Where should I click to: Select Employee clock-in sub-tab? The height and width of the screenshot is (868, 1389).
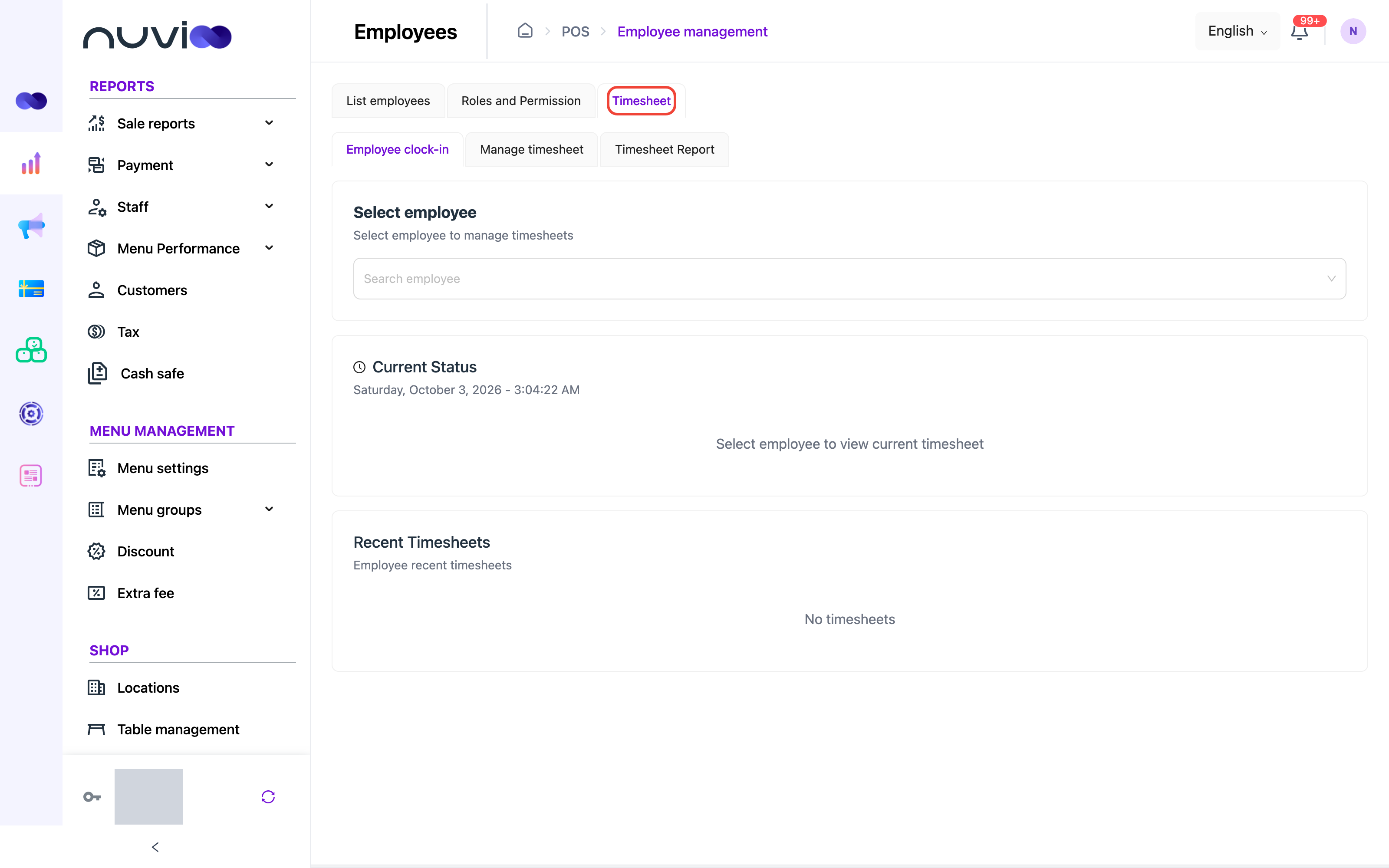pyautogui.click(x=397, y=149)
